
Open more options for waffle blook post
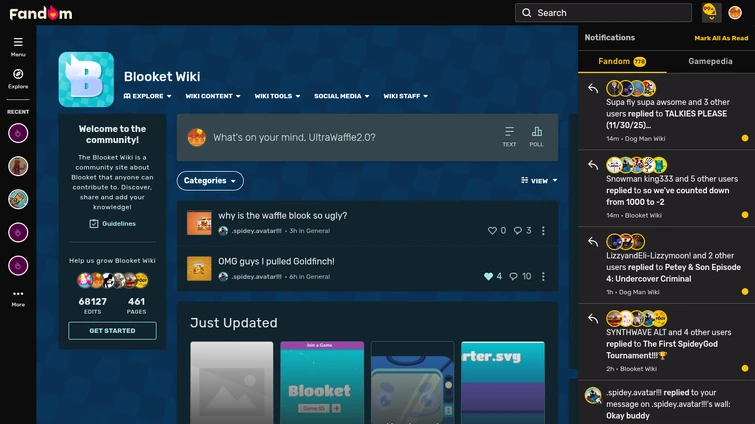pyautogui.click(x=543, y=231)
